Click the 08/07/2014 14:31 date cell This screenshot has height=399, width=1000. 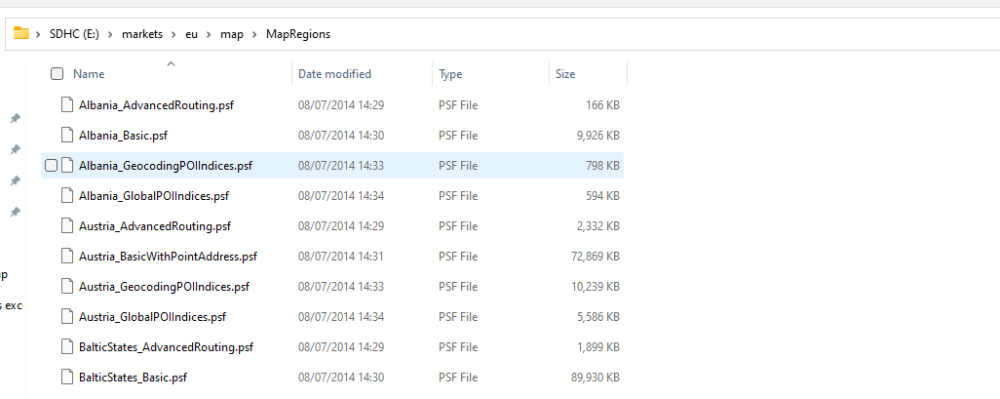click(x=341, y=256)
